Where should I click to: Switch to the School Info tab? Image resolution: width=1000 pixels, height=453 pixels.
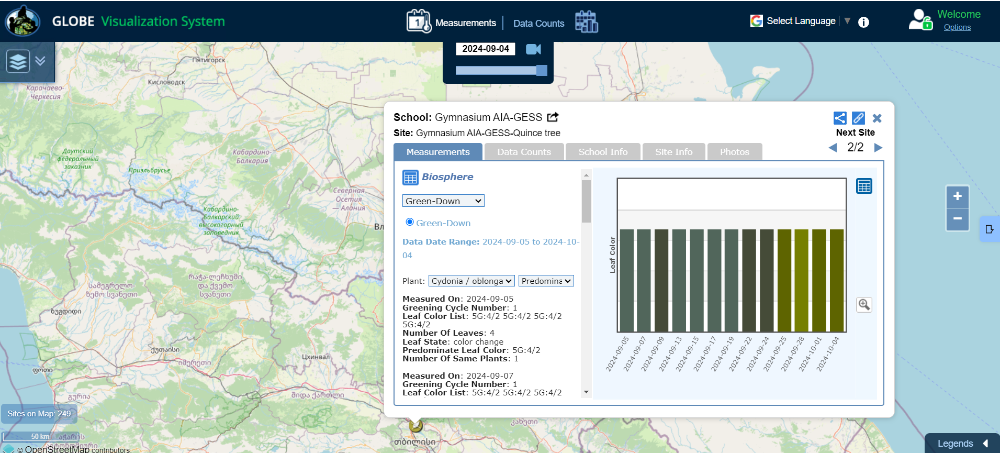click(x=603, y=152)
